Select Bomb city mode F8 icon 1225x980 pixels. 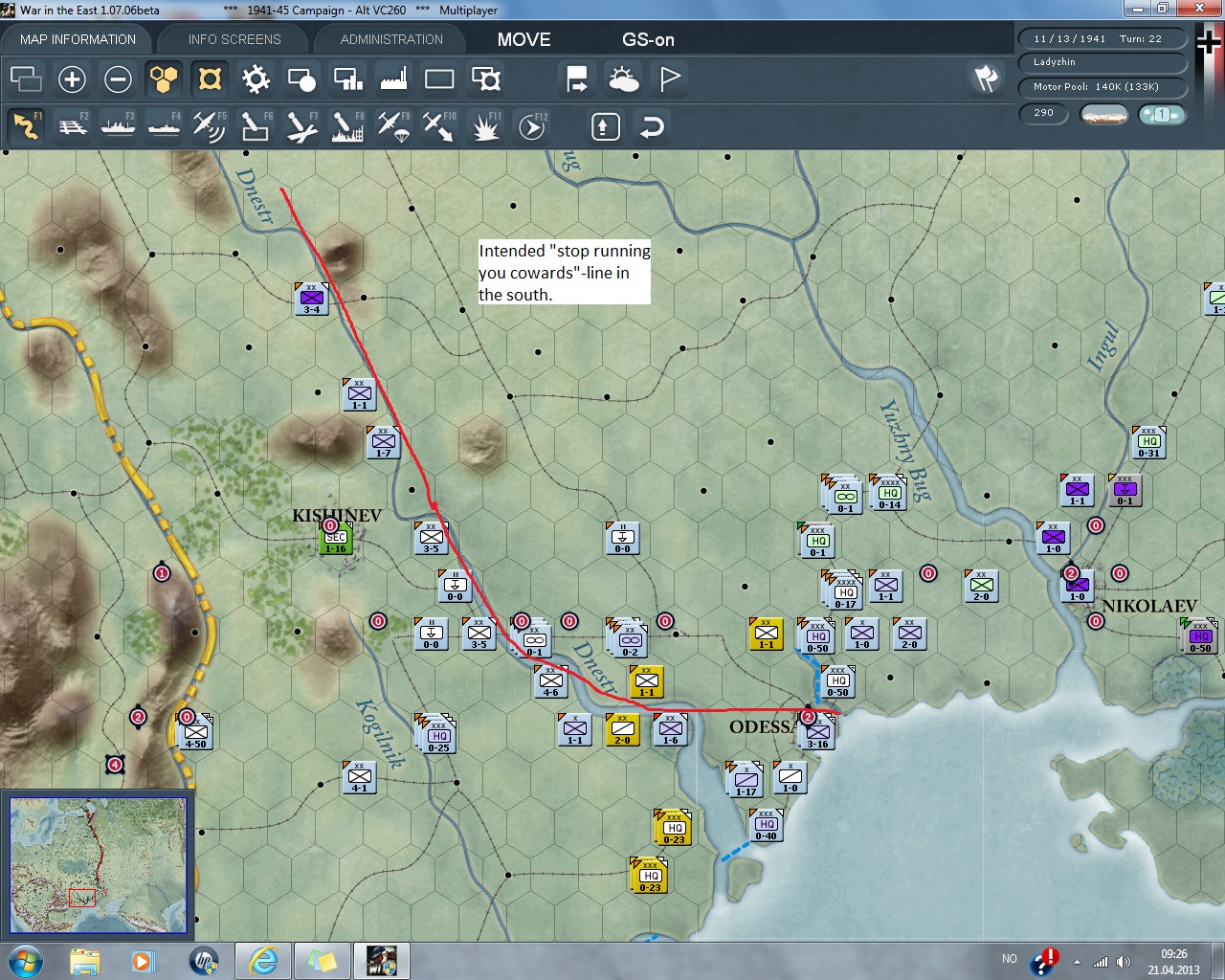(347, 126)
